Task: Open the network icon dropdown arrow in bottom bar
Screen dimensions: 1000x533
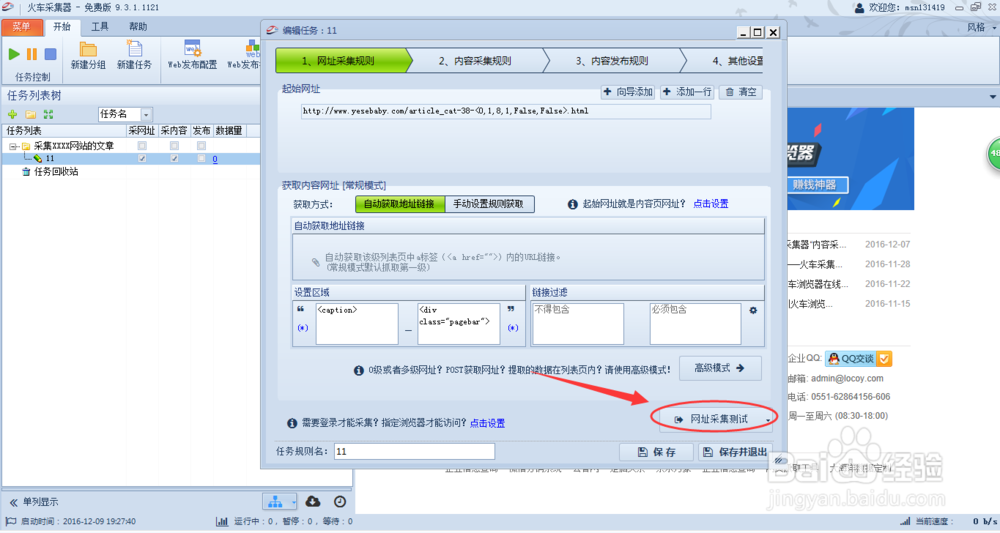Action: [x=293, y=502]
